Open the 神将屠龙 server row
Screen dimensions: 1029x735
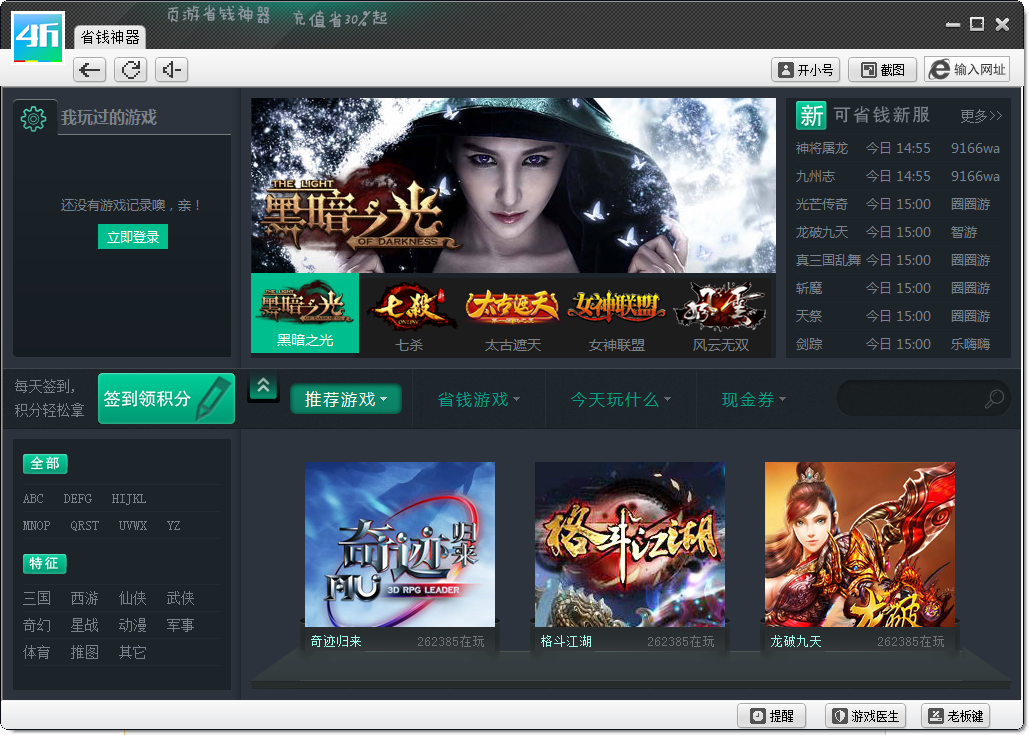tap(898, 148)
